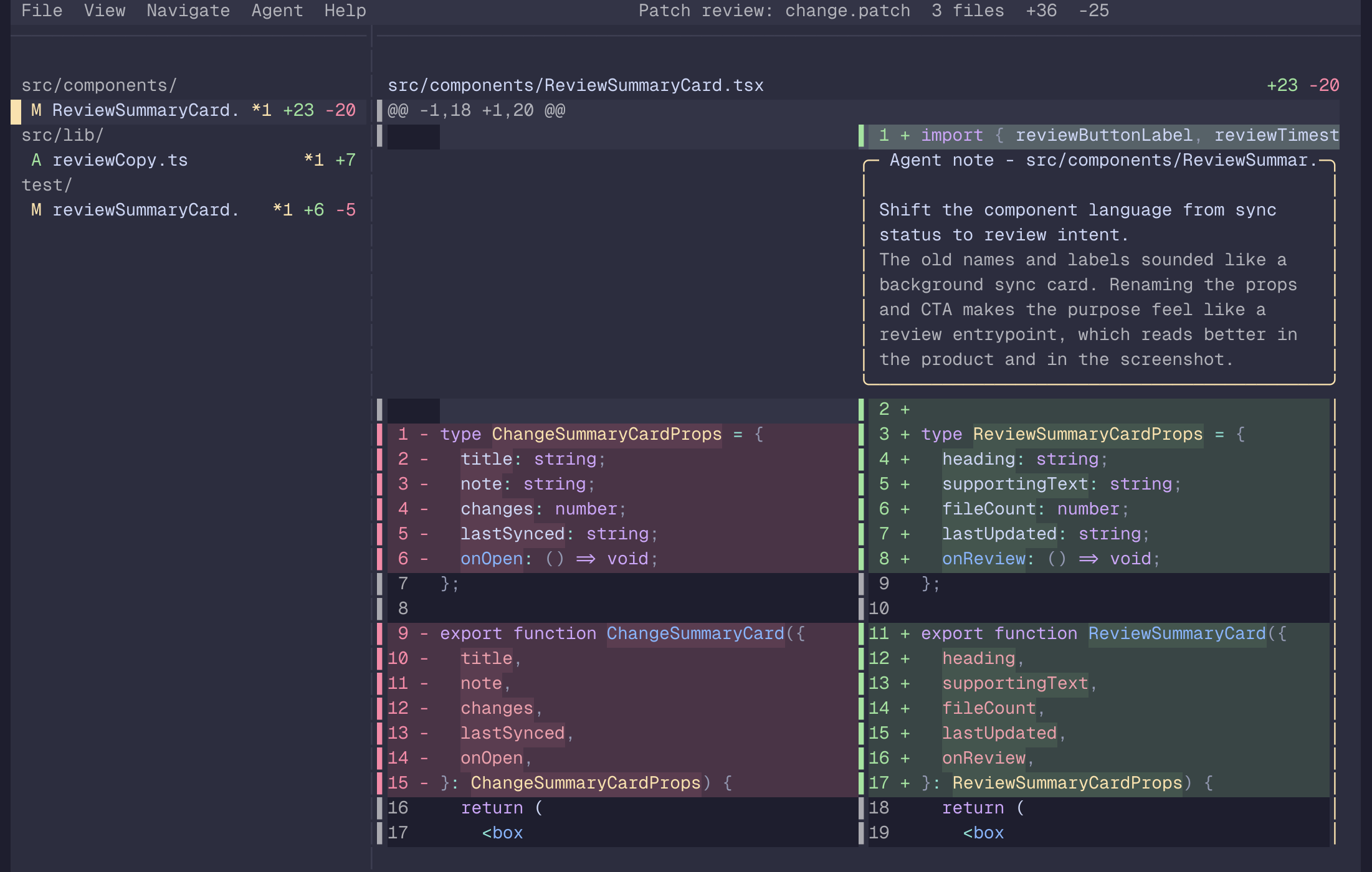
Task: Open the Agent menu
Action: (x=277, y=11)
